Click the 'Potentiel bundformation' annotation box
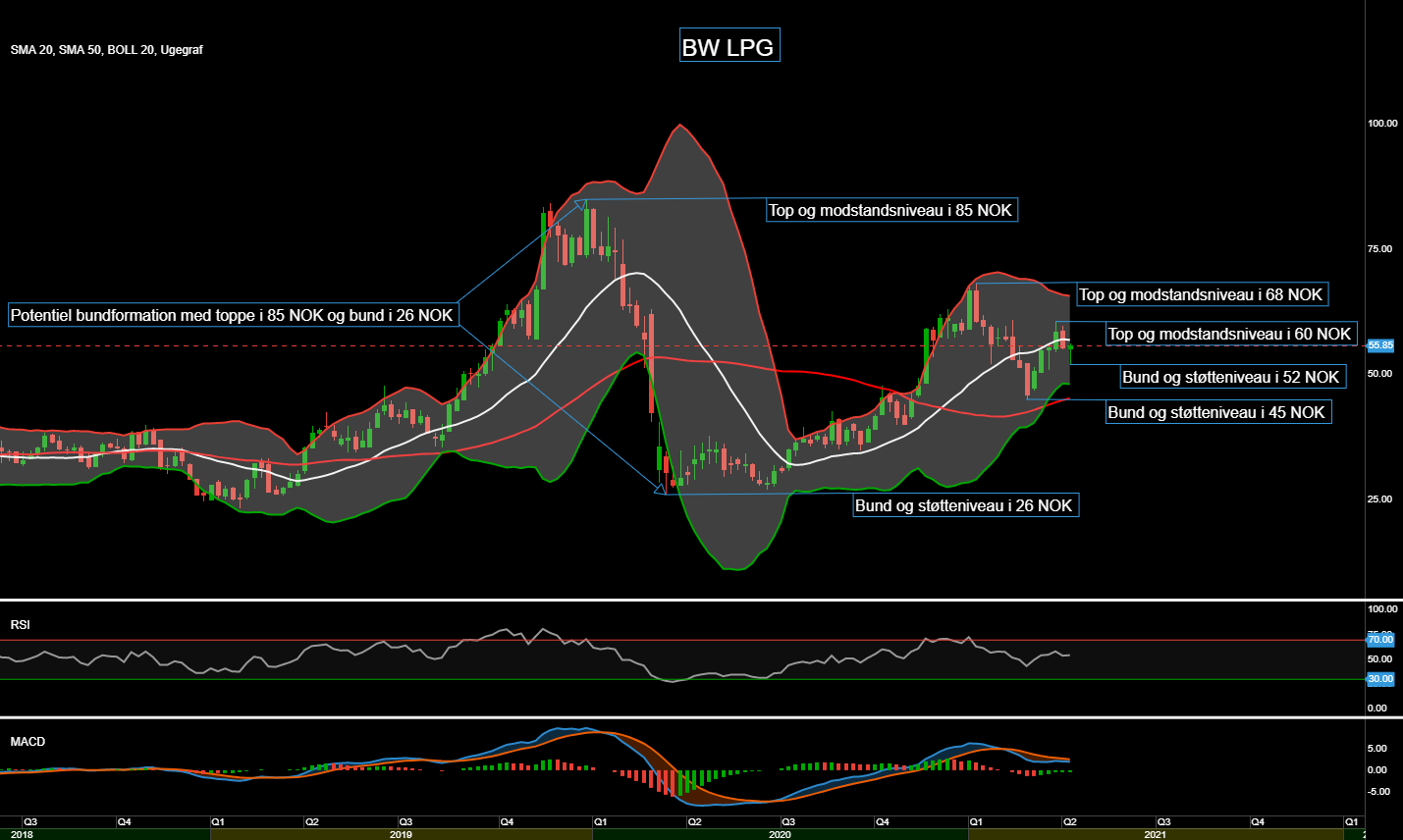The width and height of the screenshot is (1403, 840). (233, 315)
